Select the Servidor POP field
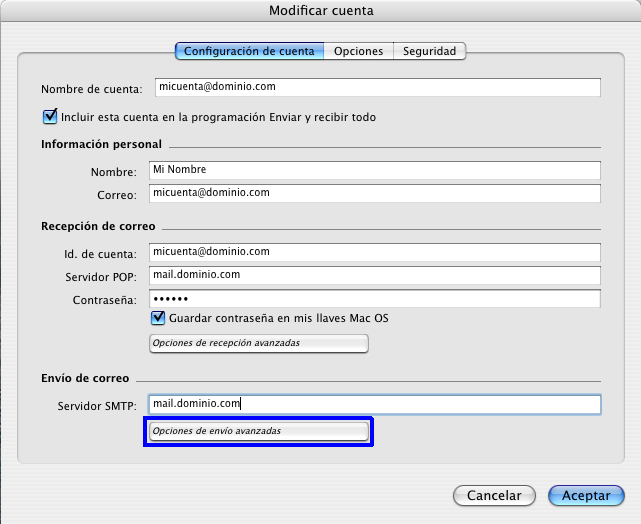 374,275
